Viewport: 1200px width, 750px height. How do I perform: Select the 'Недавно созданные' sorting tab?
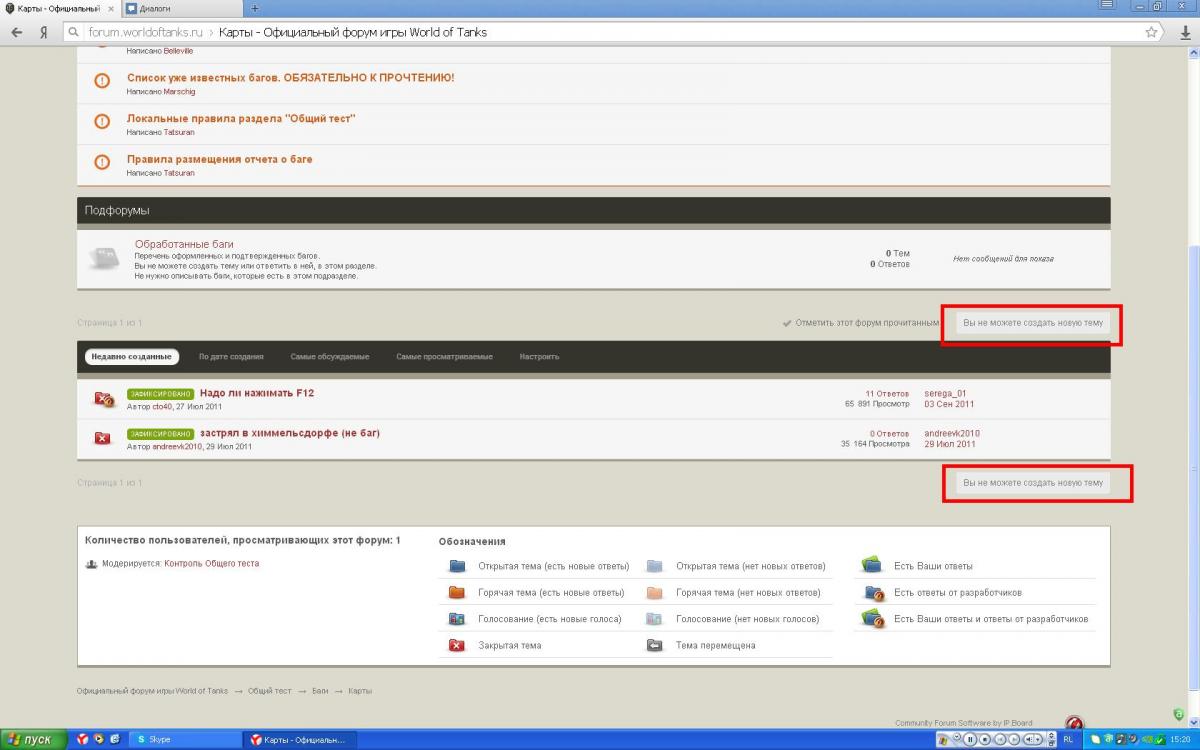(130, 356)
